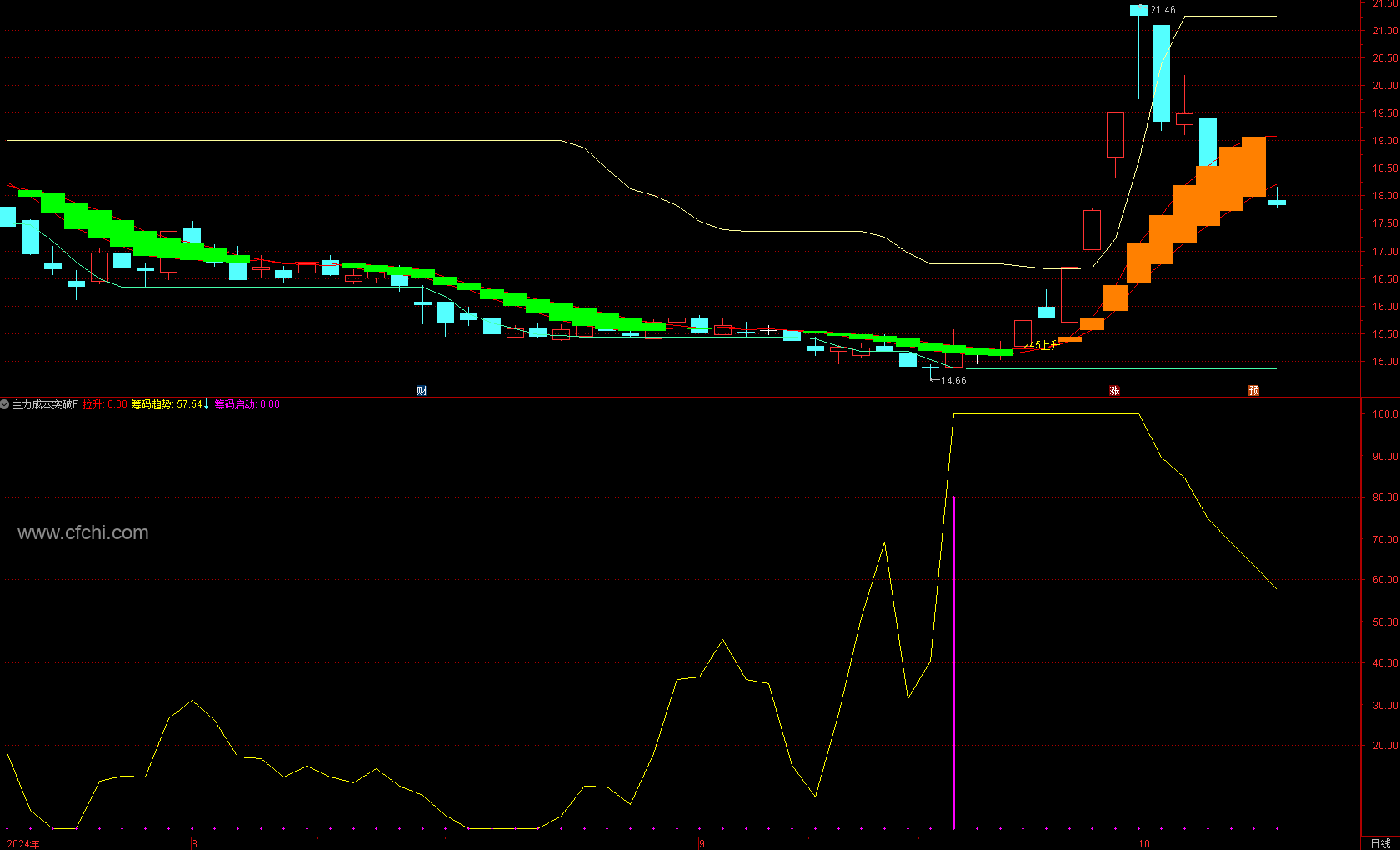Viewport: 1400px width, 850px height.
Task: Click the 2024年 date axis label
Action: coord(23,844)
